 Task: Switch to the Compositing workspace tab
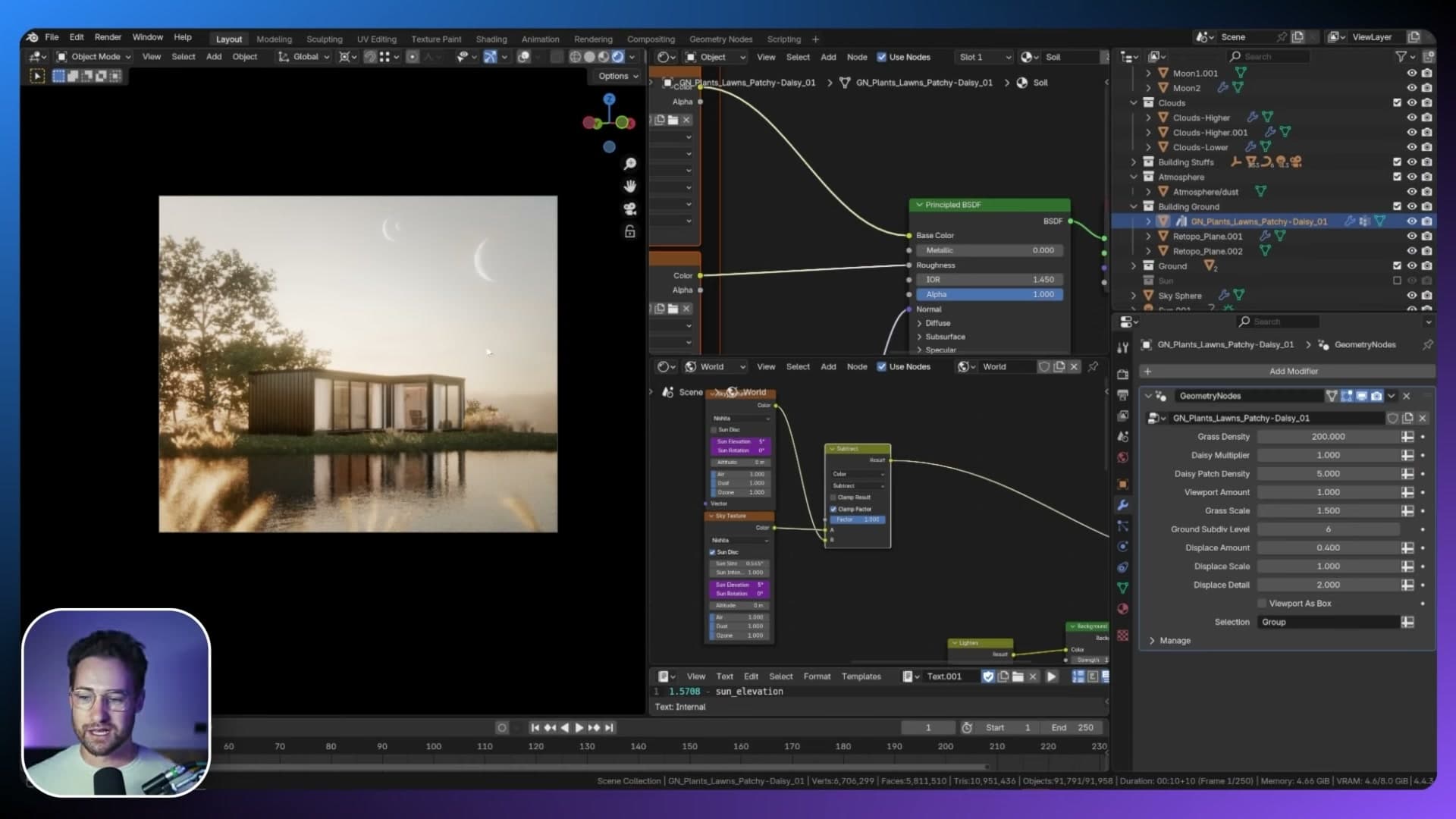coord(651,39)
